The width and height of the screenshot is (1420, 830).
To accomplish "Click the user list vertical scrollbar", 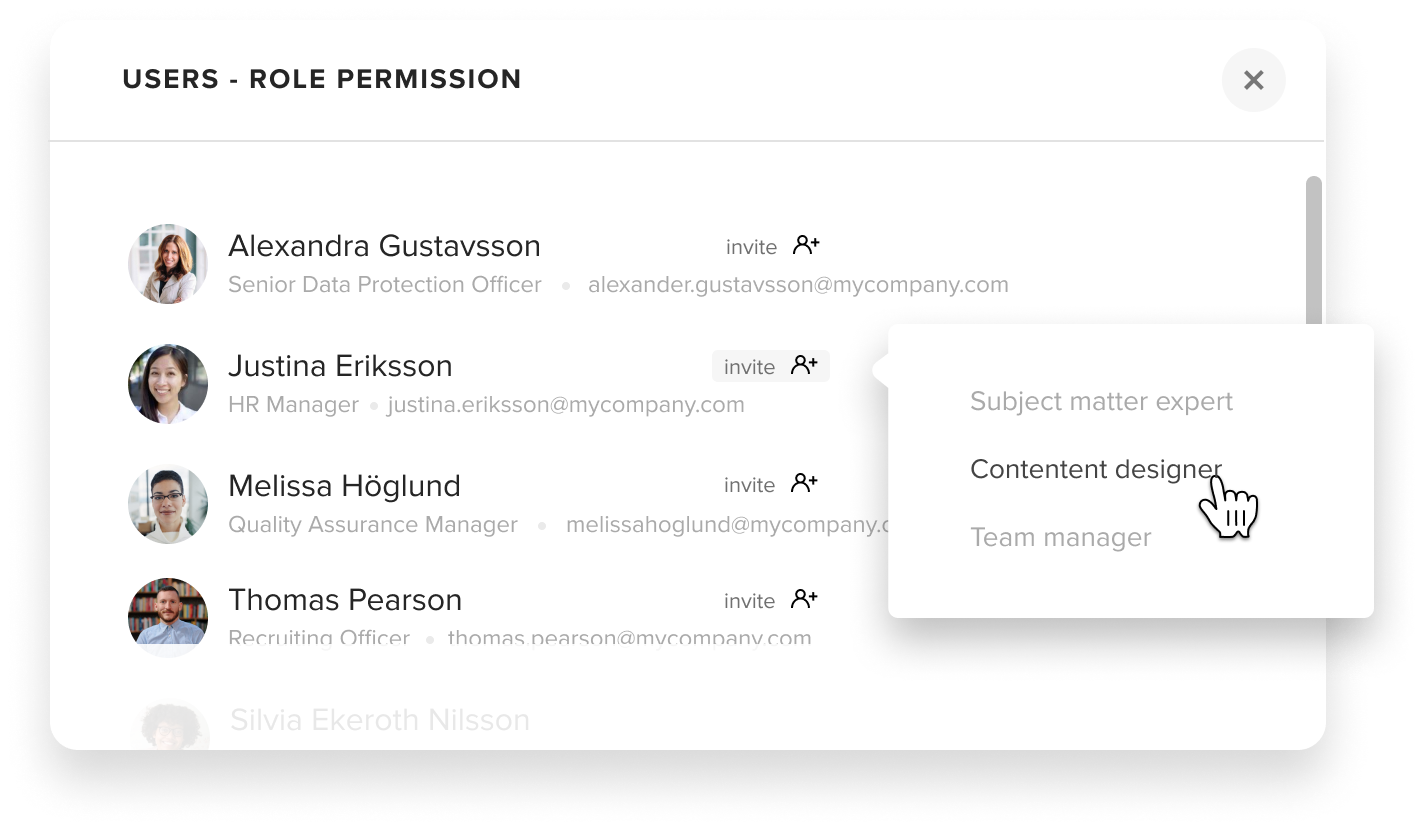I will tap(1313, 250).
